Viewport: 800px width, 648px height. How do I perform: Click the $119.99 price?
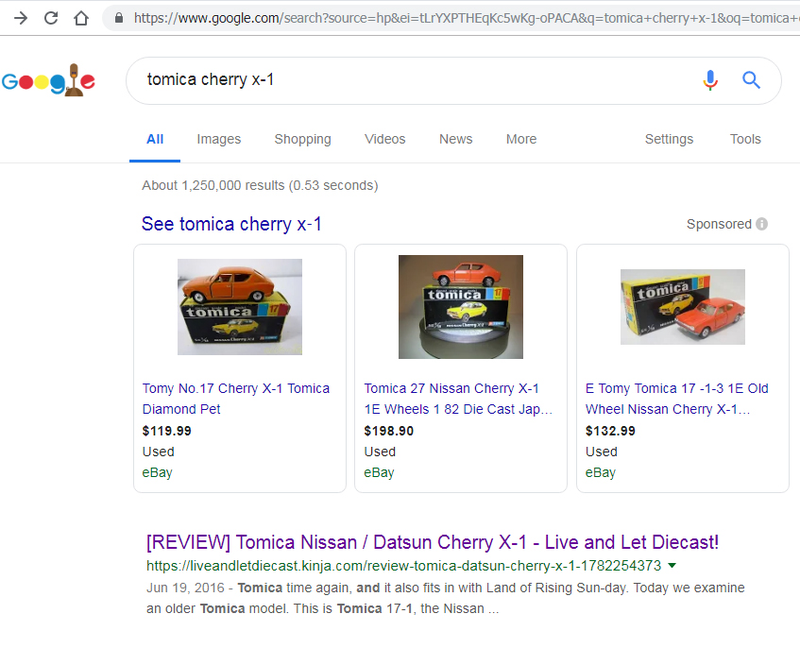coord(167,431)
